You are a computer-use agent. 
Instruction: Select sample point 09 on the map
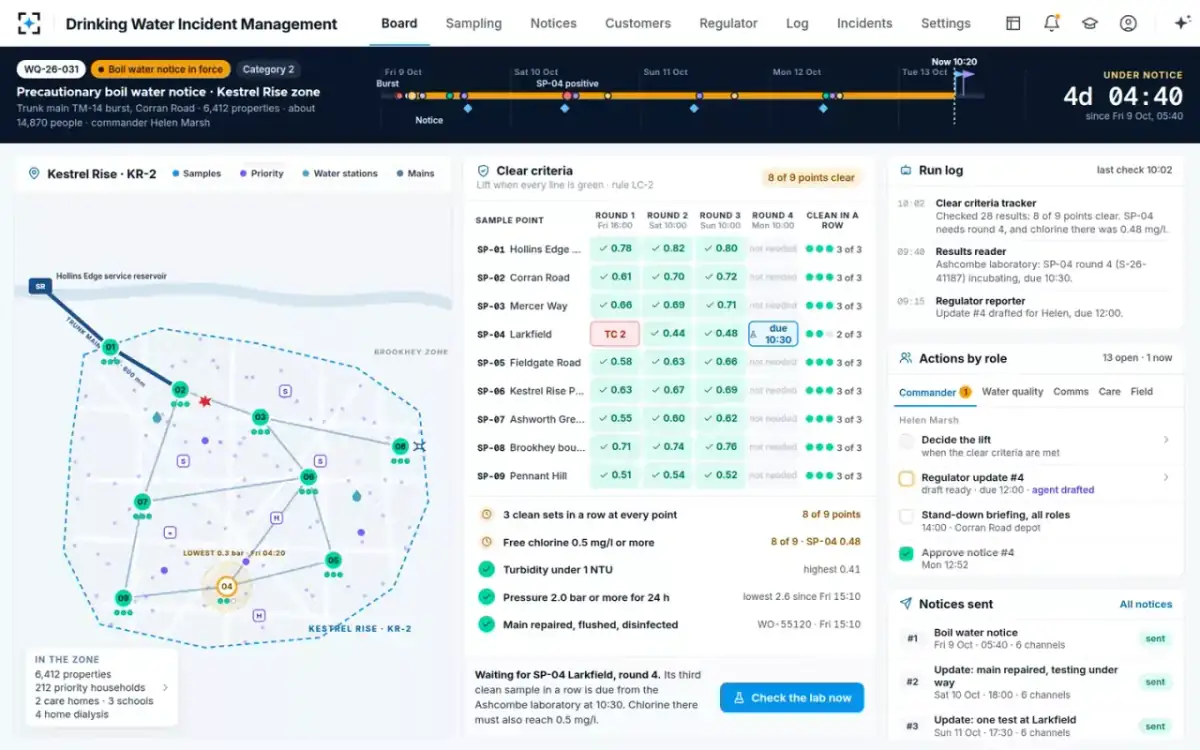coord(123,597)
